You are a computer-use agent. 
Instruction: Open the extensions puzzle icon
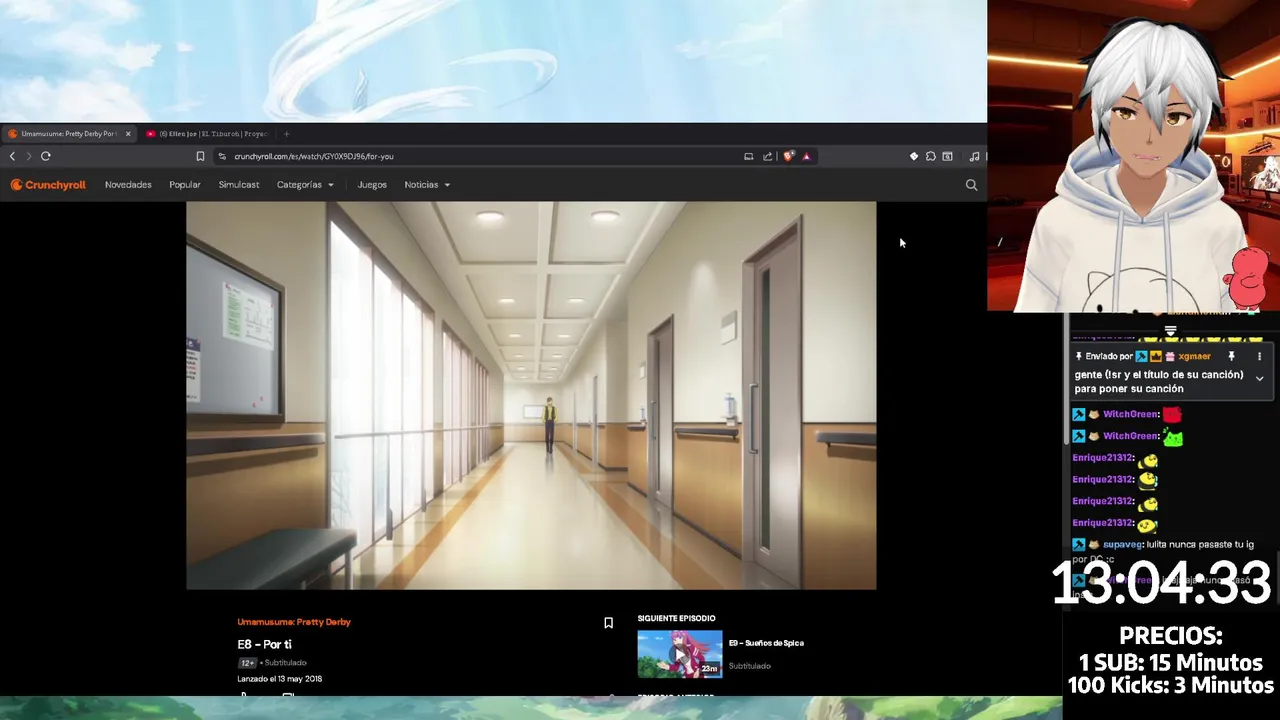click(930, 156)
